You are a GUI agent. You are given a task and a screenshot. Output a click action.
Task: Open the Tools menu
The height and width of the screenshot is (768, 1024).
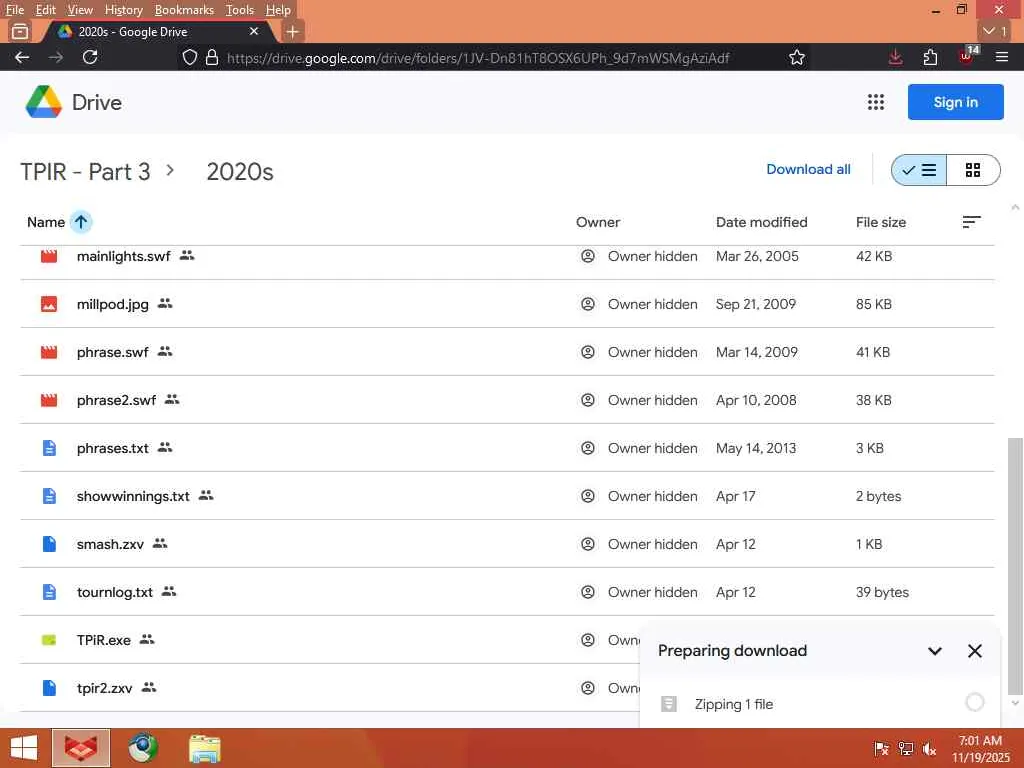(x=240, y=10)
